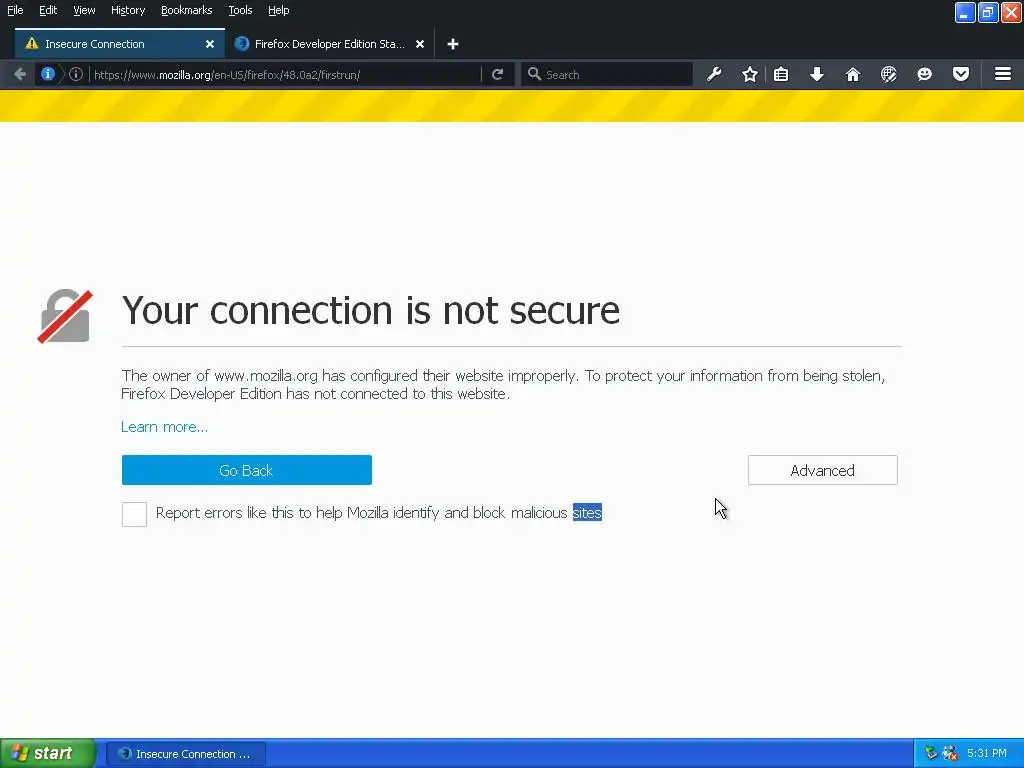Switch to the Insecure Connection tab
Image resolution: width=1024 pixels, height=768 pixels.
(x=120, y=44)
